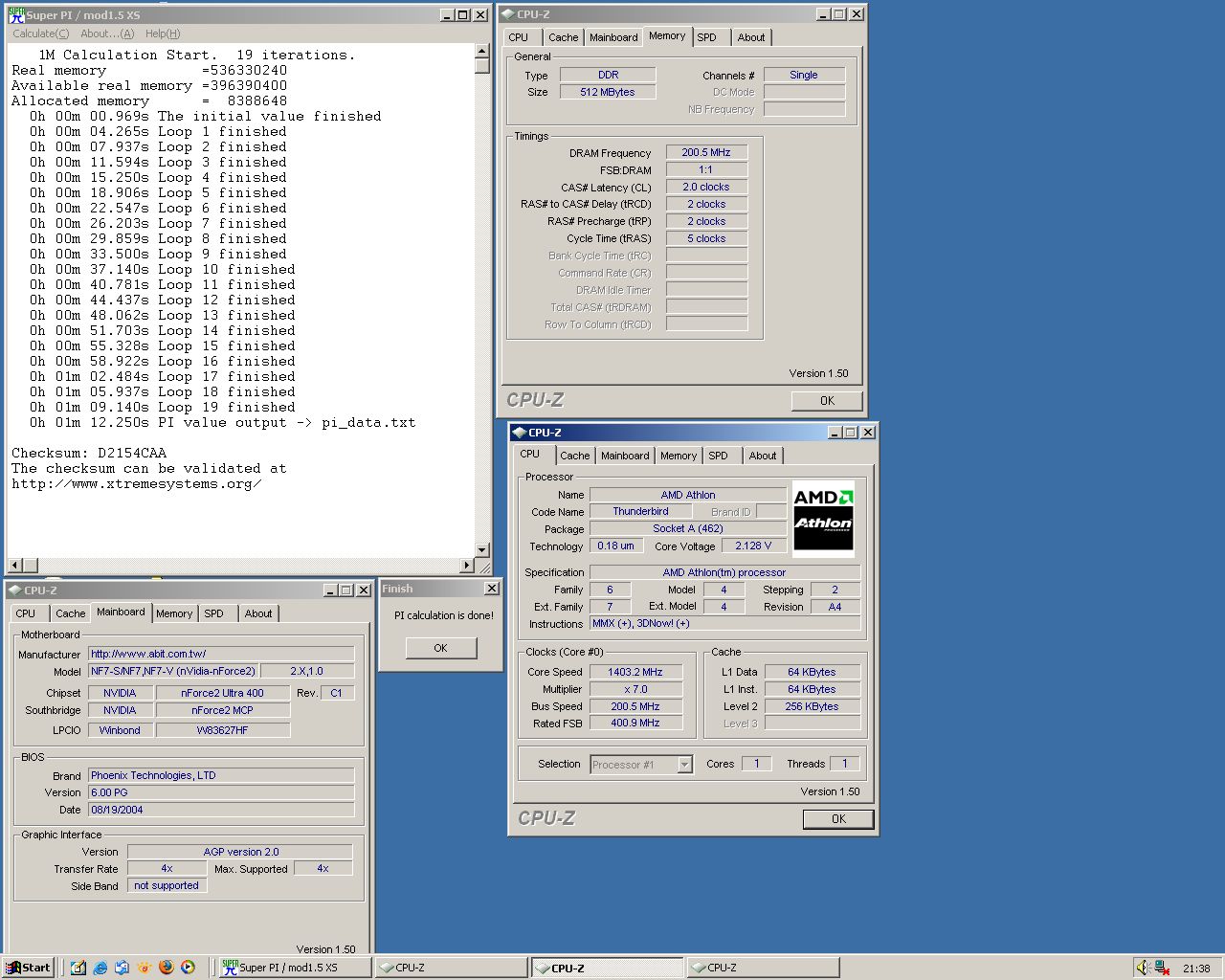
Task: Click scroll down arrow in Super PI
Action: 482,550
